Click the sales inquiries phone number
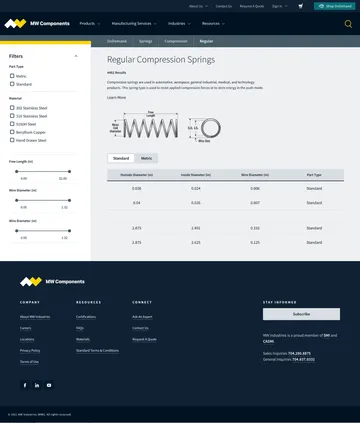The width and height of the screenshot is (360, 423). click(x=299, y=353)
